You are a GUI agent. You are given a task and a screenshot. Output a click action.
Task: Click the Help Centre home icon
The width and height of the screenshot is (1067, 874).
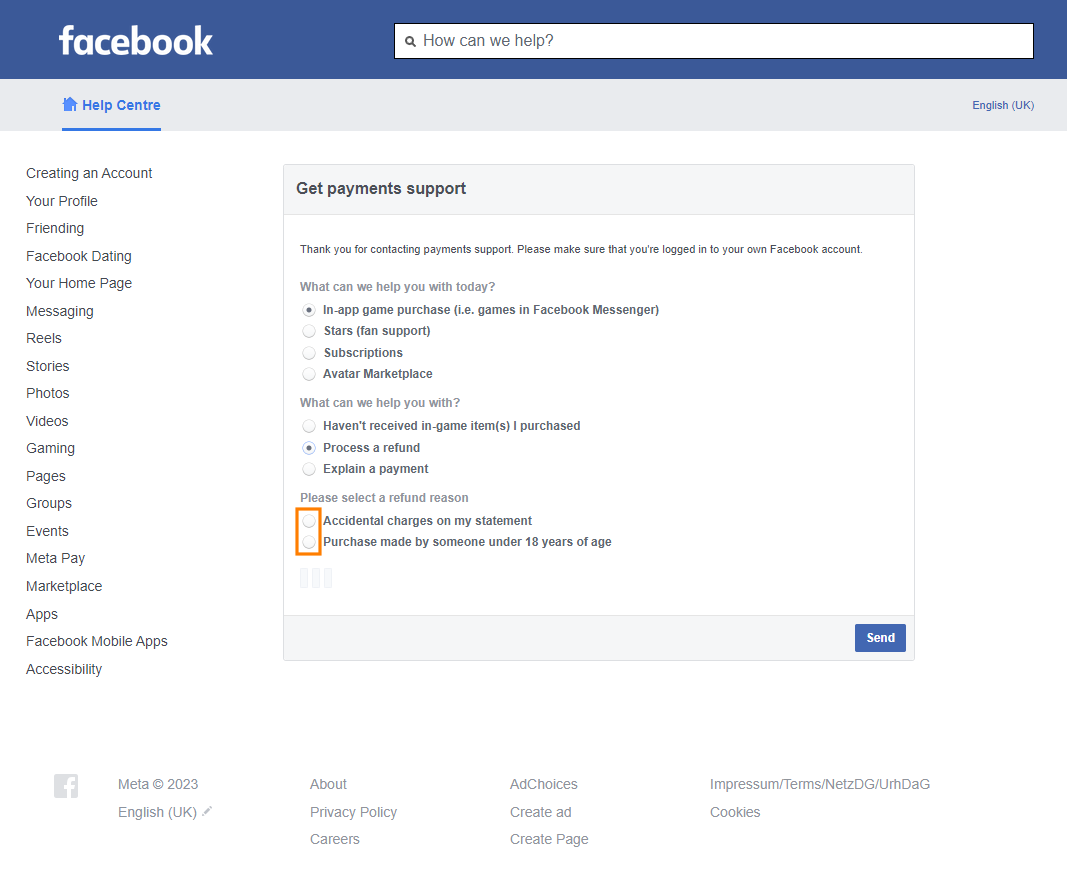pos(70,105)
